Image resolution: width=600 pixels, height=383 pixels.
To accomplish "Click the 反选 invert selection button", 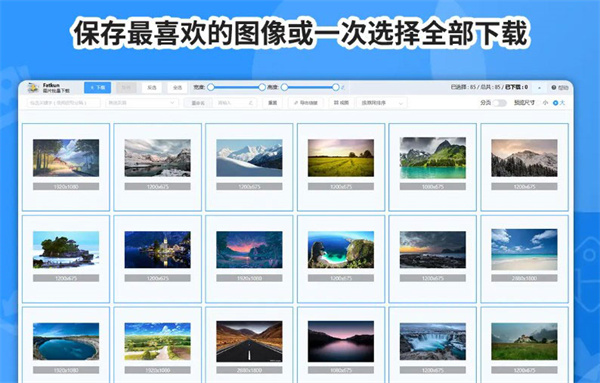I will [152, 88].
